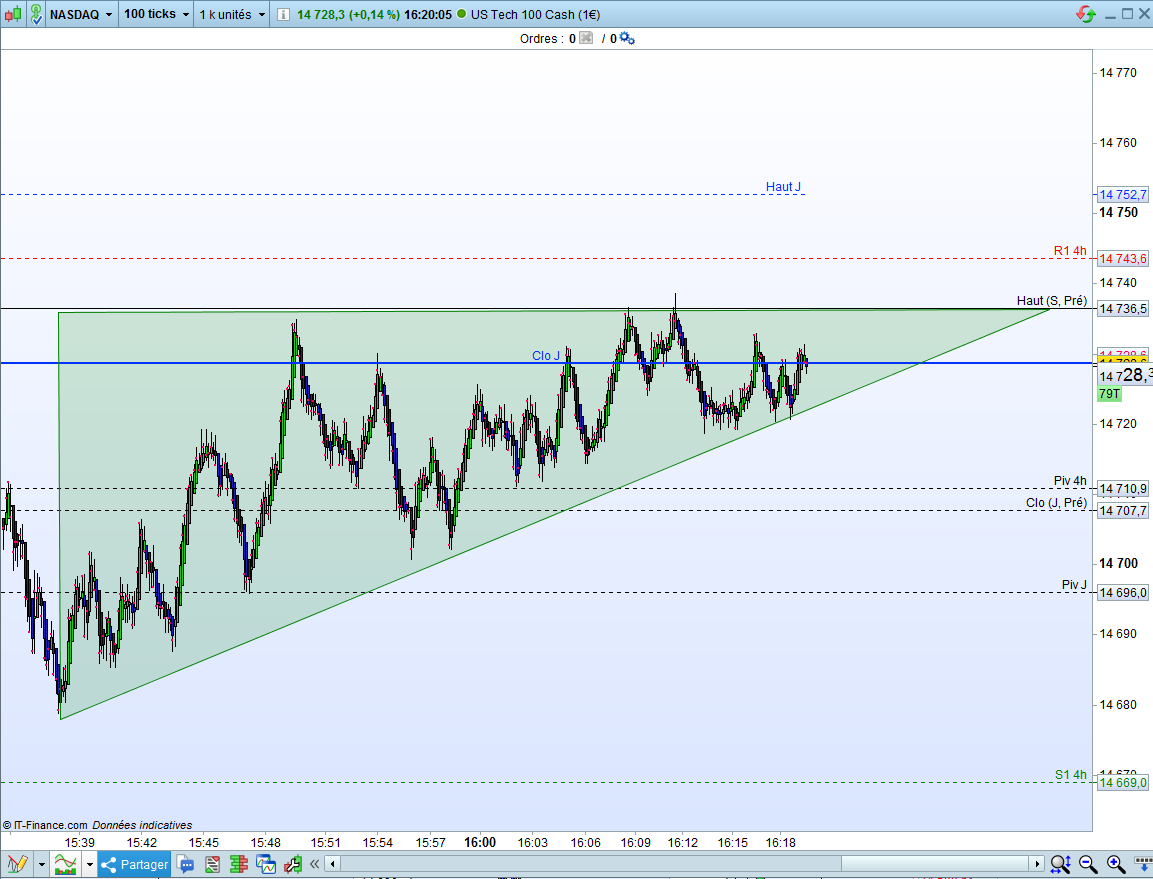Click the Haut (S, Pré) label
The image size is (1153, 879).
pos(1052,301)
